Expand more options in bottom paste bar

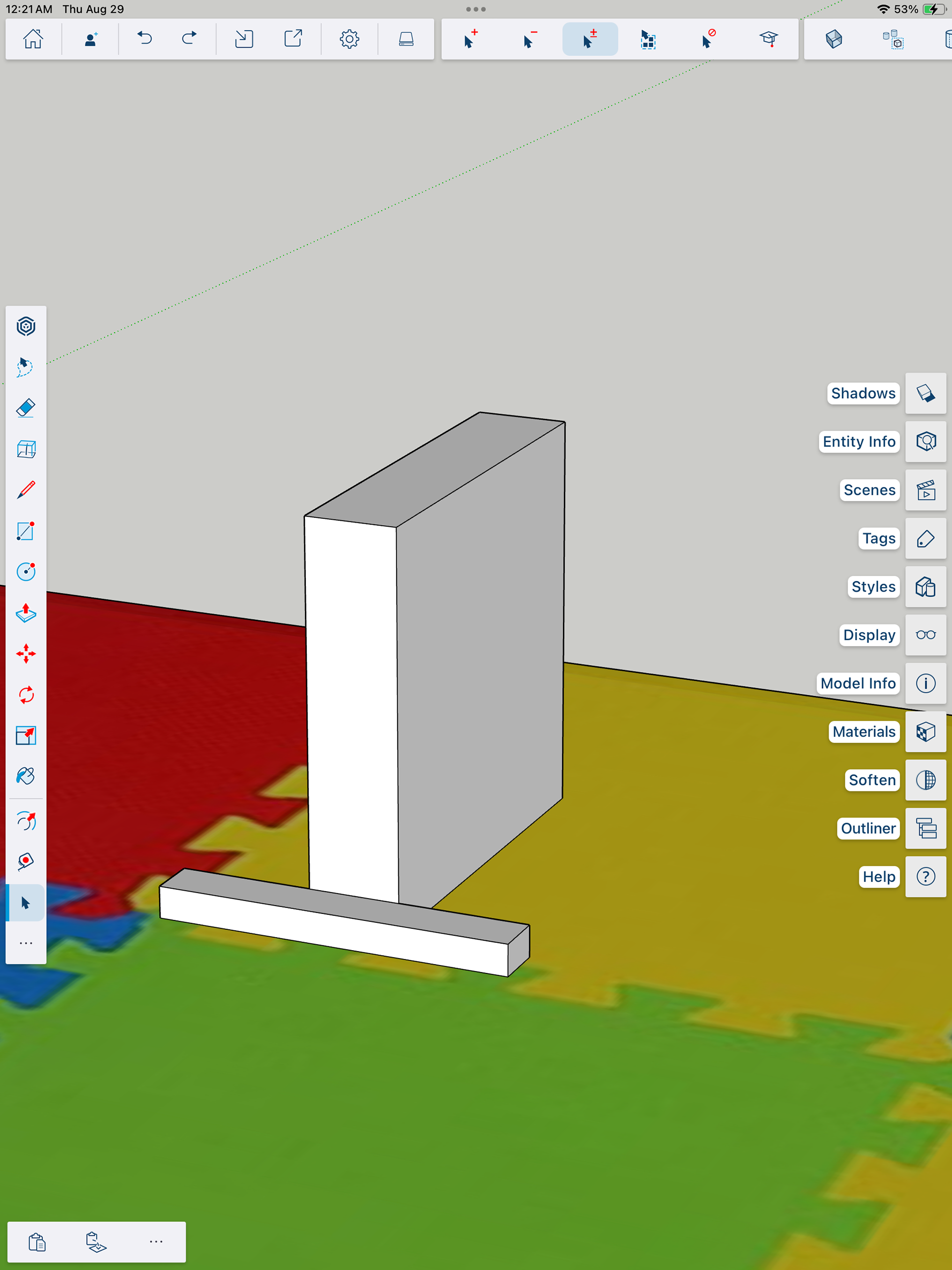pyautogui.click(x=156, y=1242)
